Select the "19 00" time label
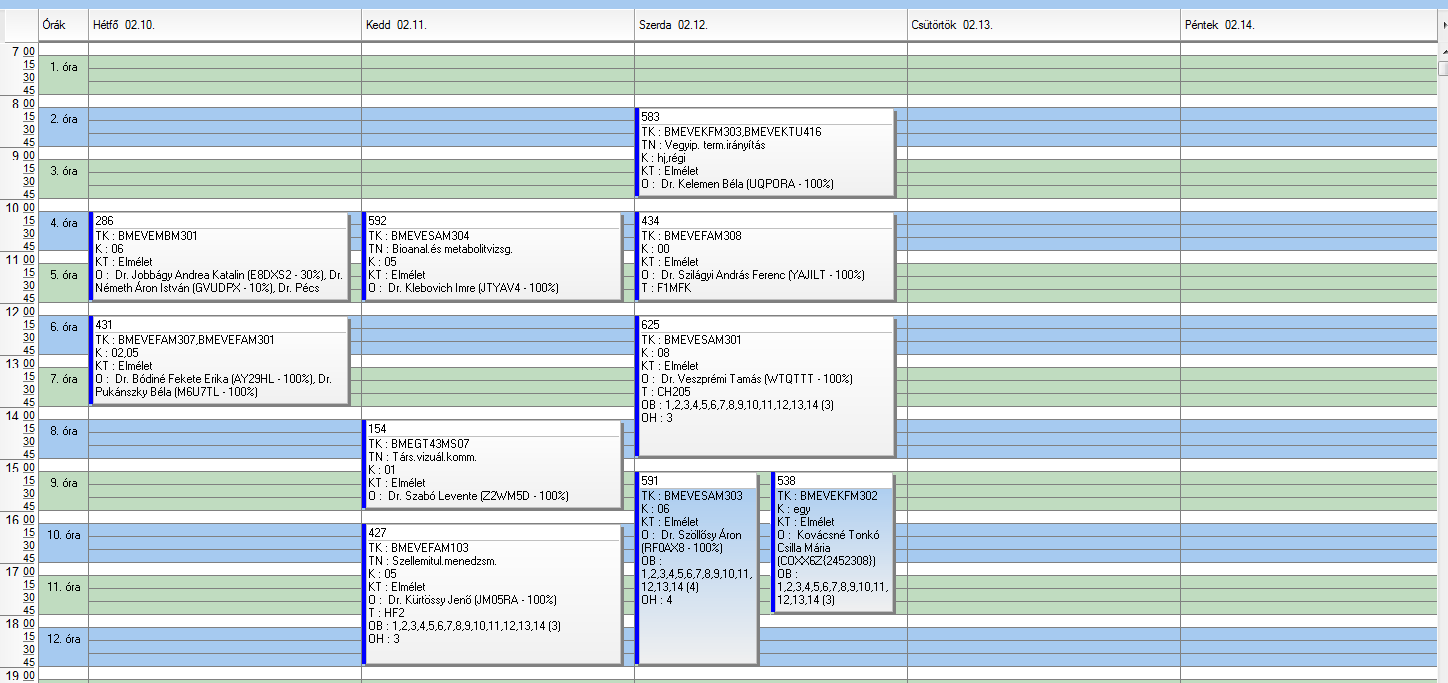 20,674
